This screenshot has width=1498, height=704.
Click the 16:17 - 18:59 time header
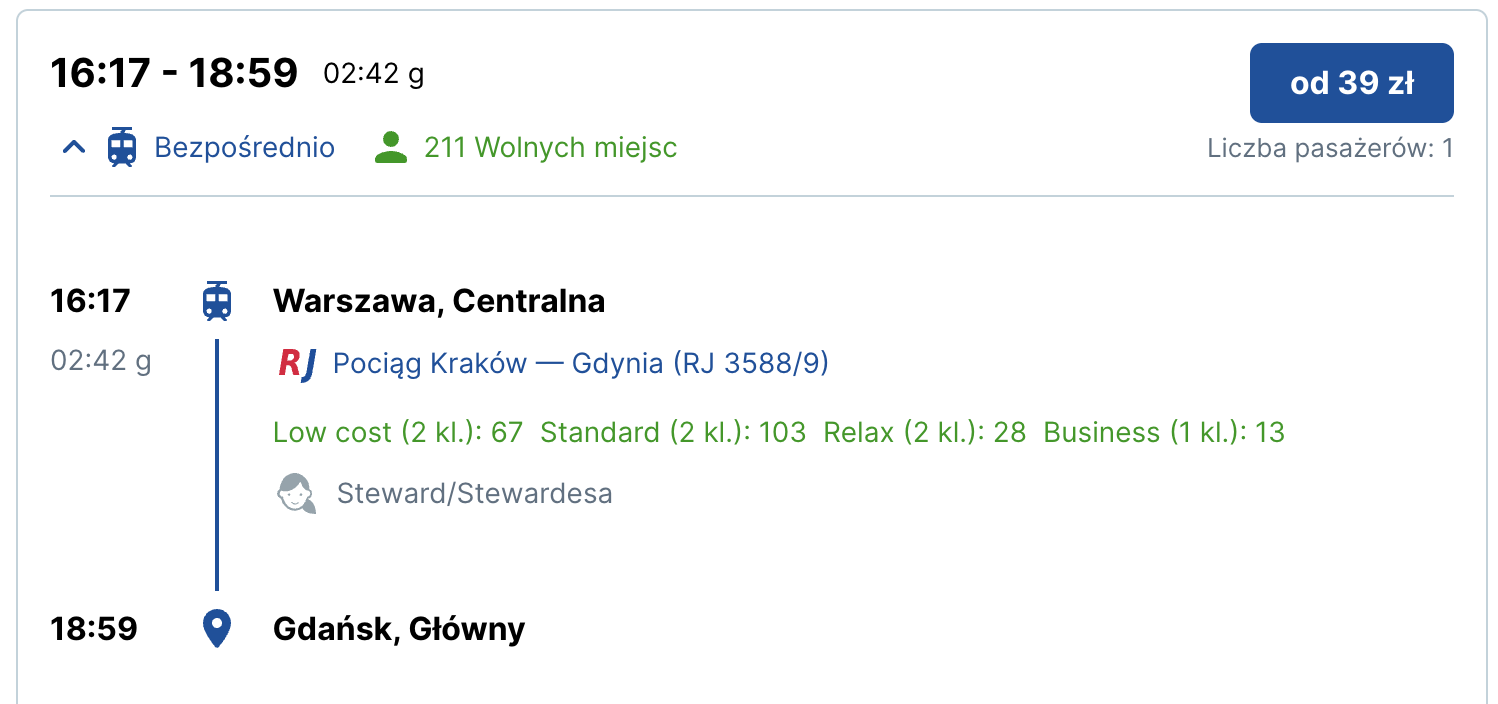[175, 73]
